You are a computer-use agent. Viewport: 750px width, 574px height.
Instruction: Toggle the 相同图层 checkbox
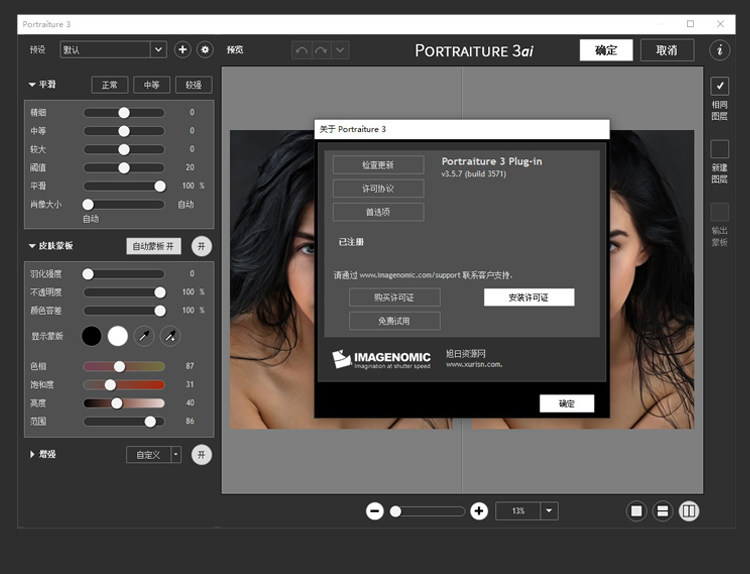[x=719, y=86]
